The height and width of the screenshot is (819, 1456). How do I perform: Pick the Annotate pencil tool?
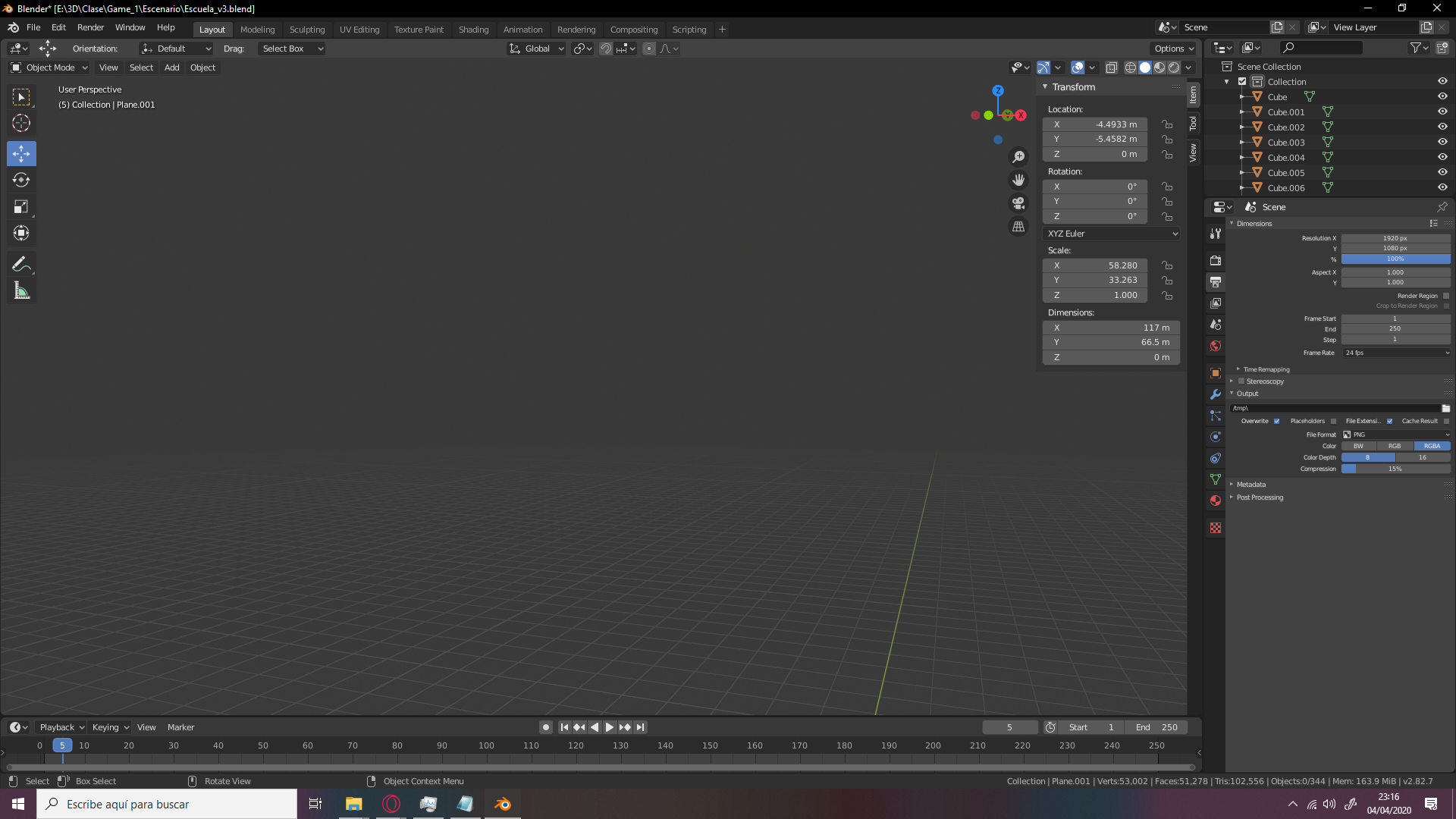pyautogui.click(x=21, y=264)
